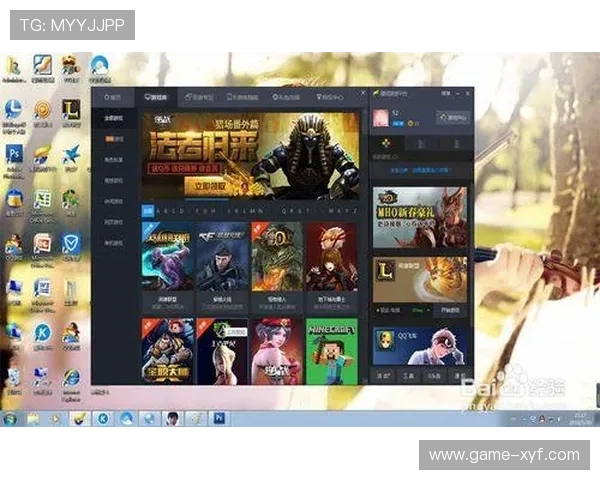Screen dimensions: 600x480
Task: Open the fifth top tab with gear icon
Action: (x=286, y=97)
